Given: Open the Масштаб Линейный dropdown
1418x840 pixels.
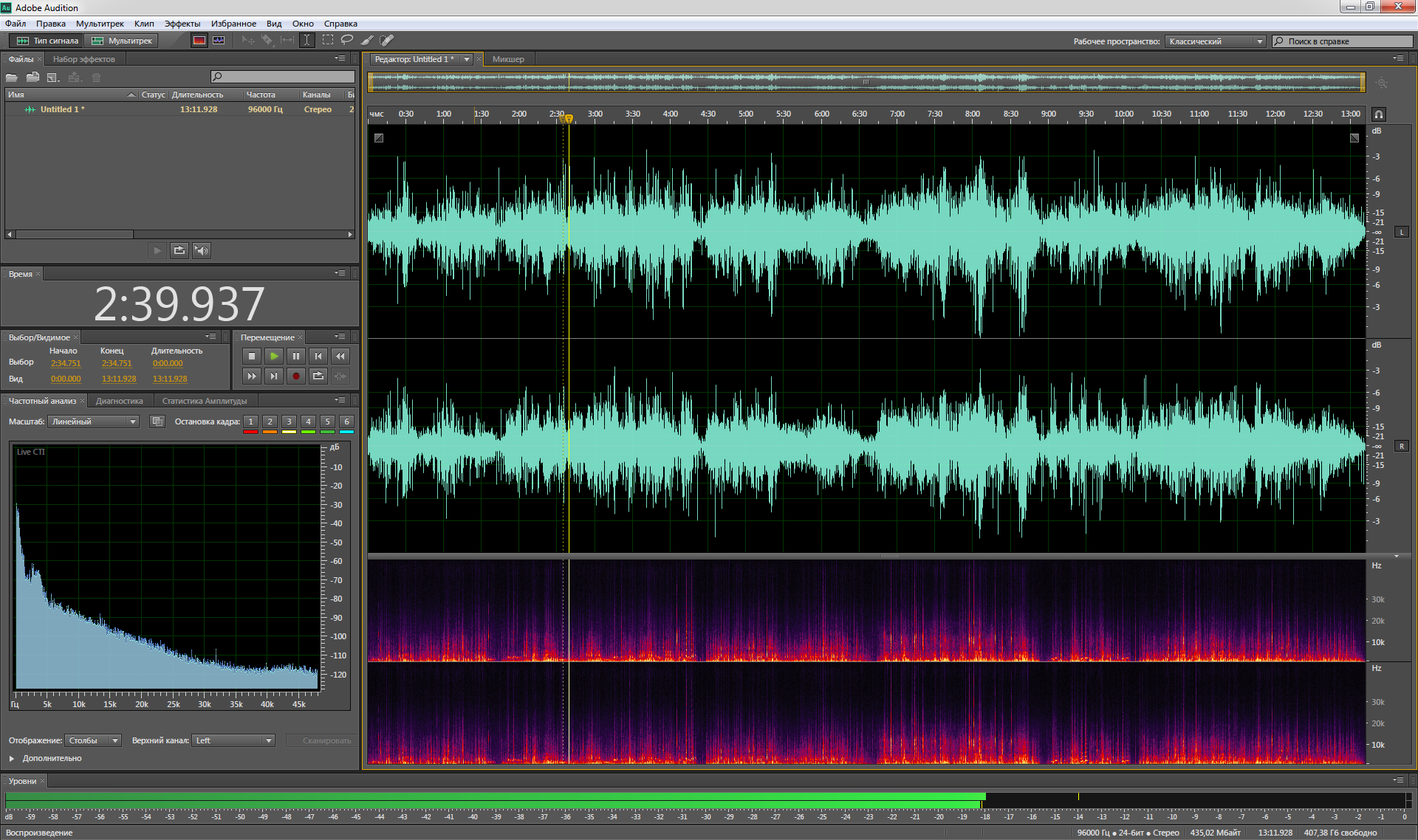Looking at the screenshot, I should pyautogui.click(x=94, y=421).
